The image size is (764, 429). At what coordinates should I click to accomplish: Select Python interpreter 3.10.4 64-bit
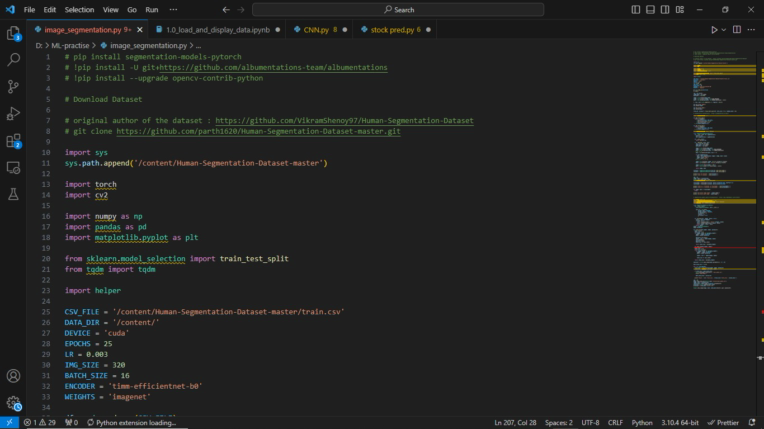pos(680,423)
